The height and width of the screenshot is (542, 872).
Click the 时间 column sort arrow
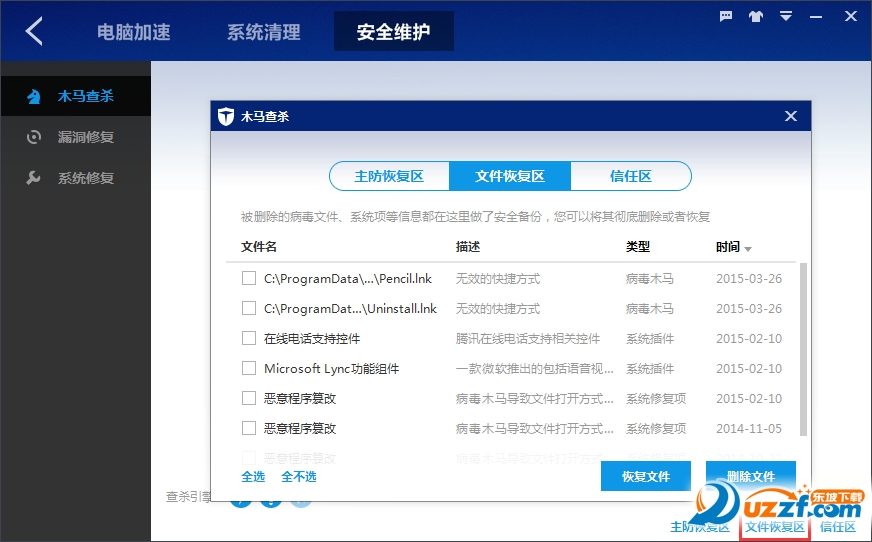(x=748, y=248)
